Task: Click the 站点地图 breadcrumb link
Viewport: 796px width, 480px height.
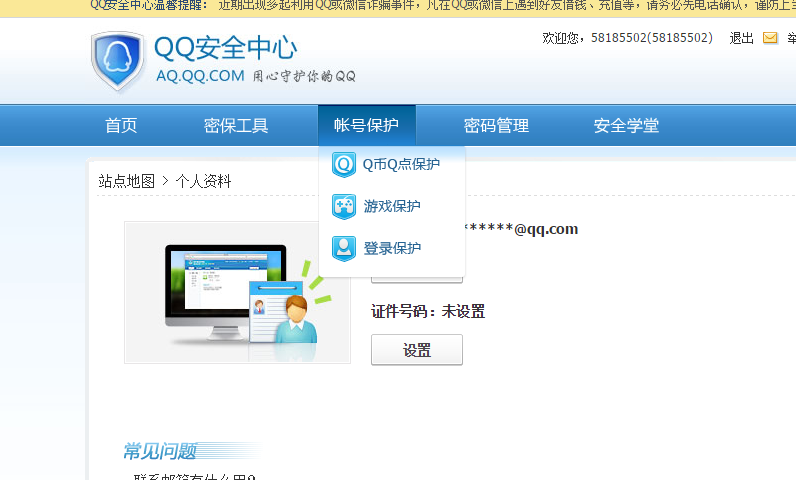Action: (126, 181)
